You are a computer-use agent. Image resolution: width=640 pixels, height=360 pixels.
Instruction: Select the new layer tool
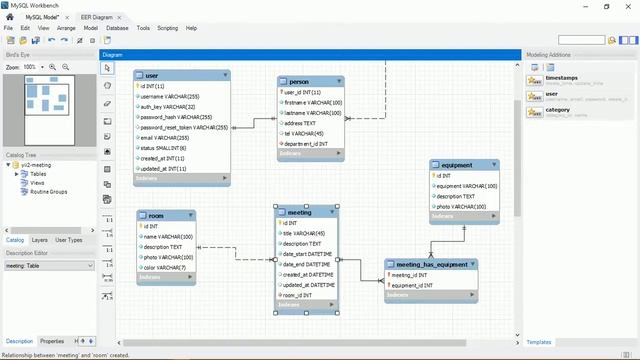click(x=107, y=121)
